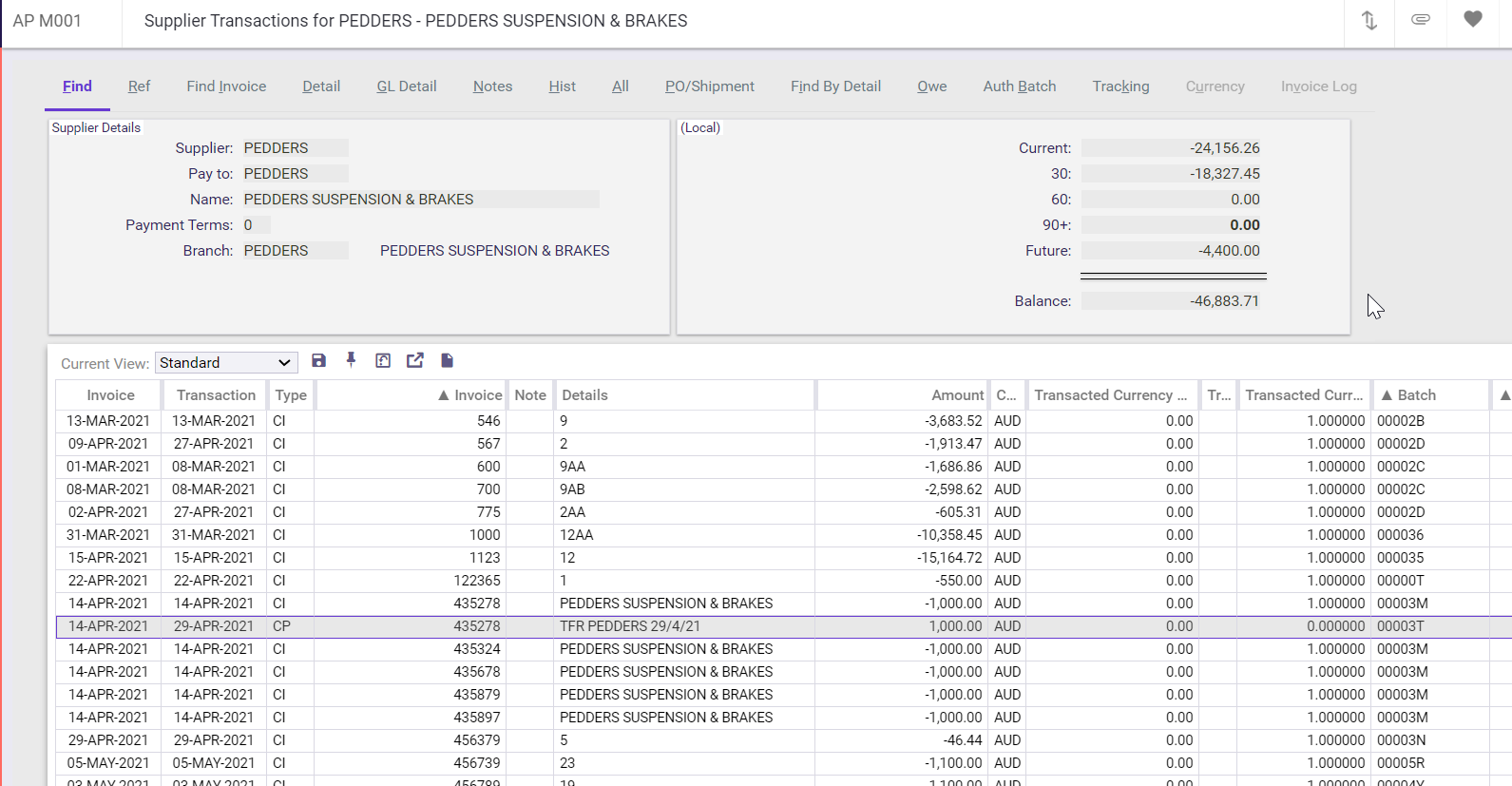
Task: Select the Notes tab
Action: click(492, 86)
